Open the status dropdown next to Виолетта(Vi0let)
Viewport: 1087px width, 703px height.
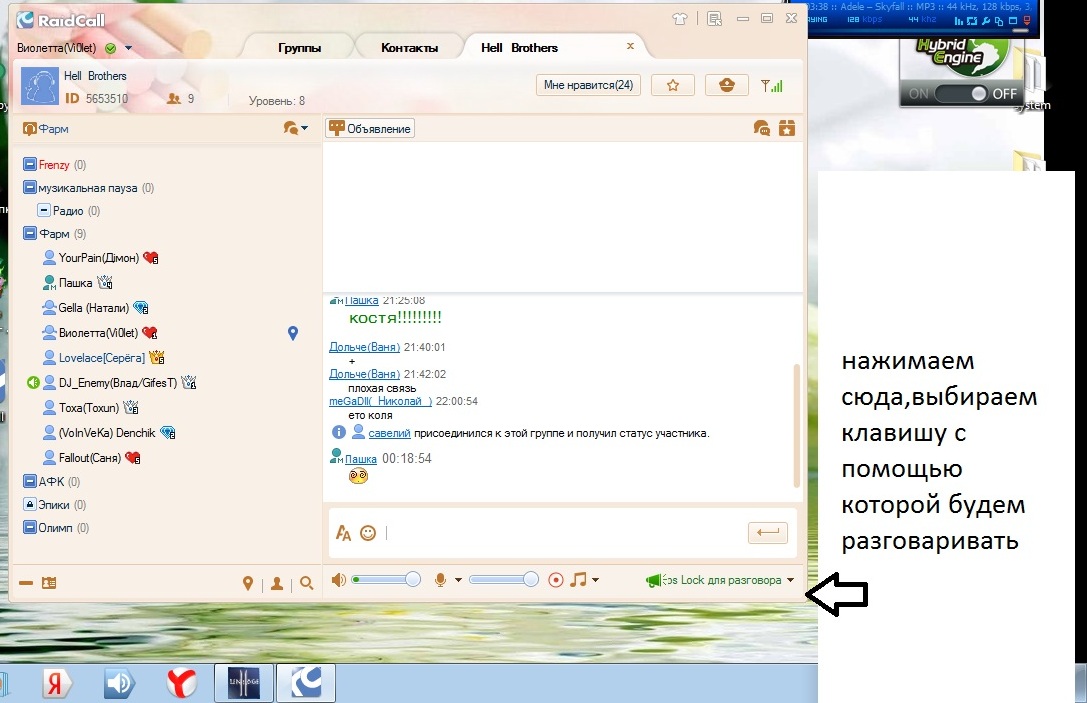[x=128, y=49]
